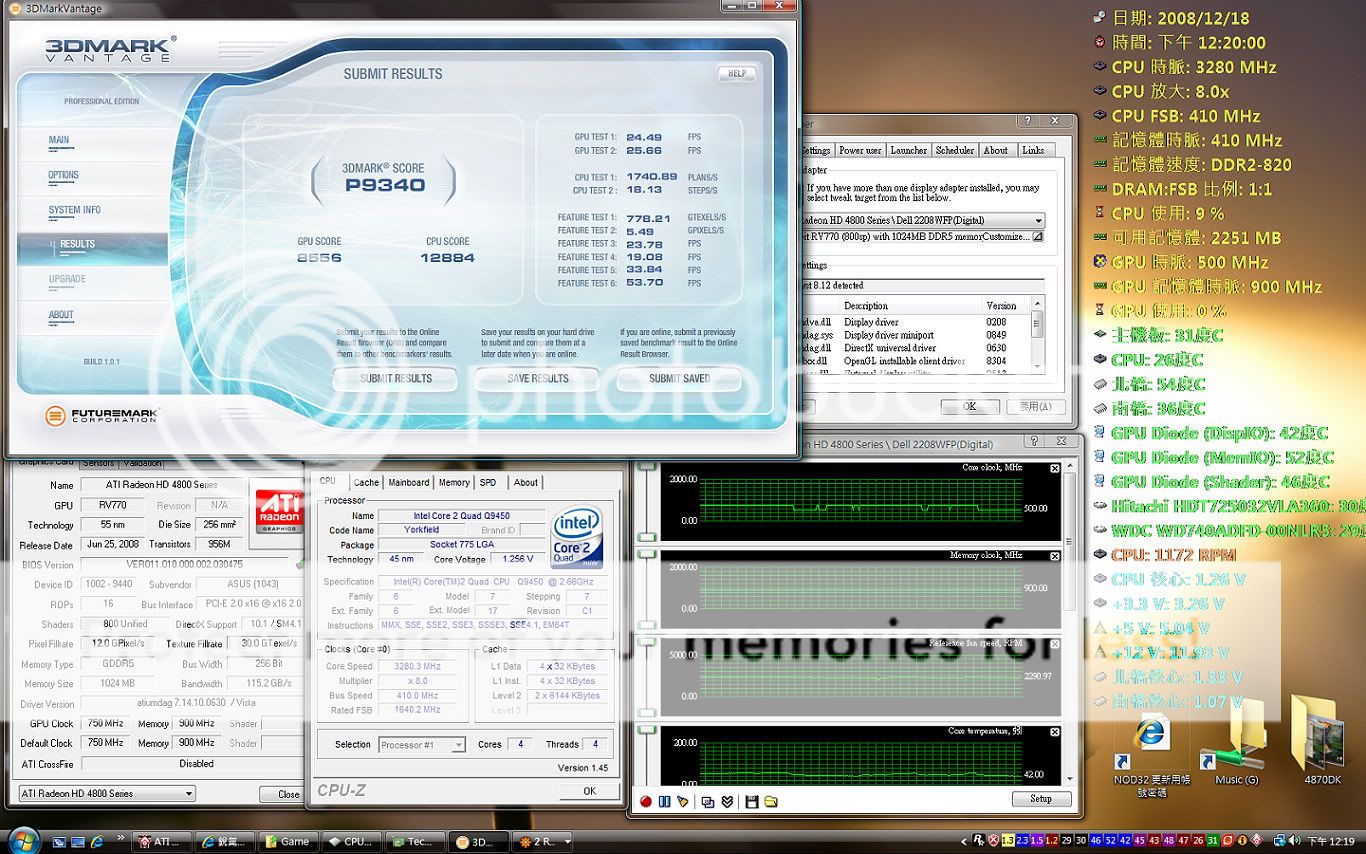Click the save floppy disk icon

pyautogui.click(x=751, y=801)
